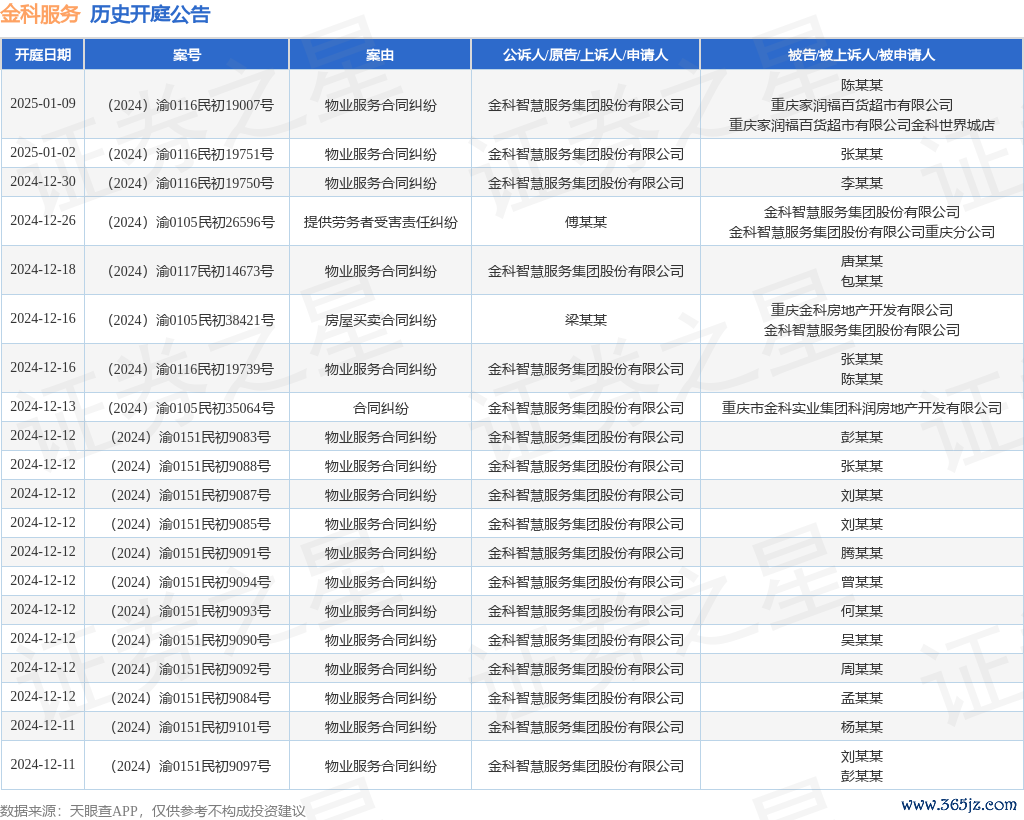Open the www.365jz.com link
1024x820 pixels.
click(x=959, y=804)
